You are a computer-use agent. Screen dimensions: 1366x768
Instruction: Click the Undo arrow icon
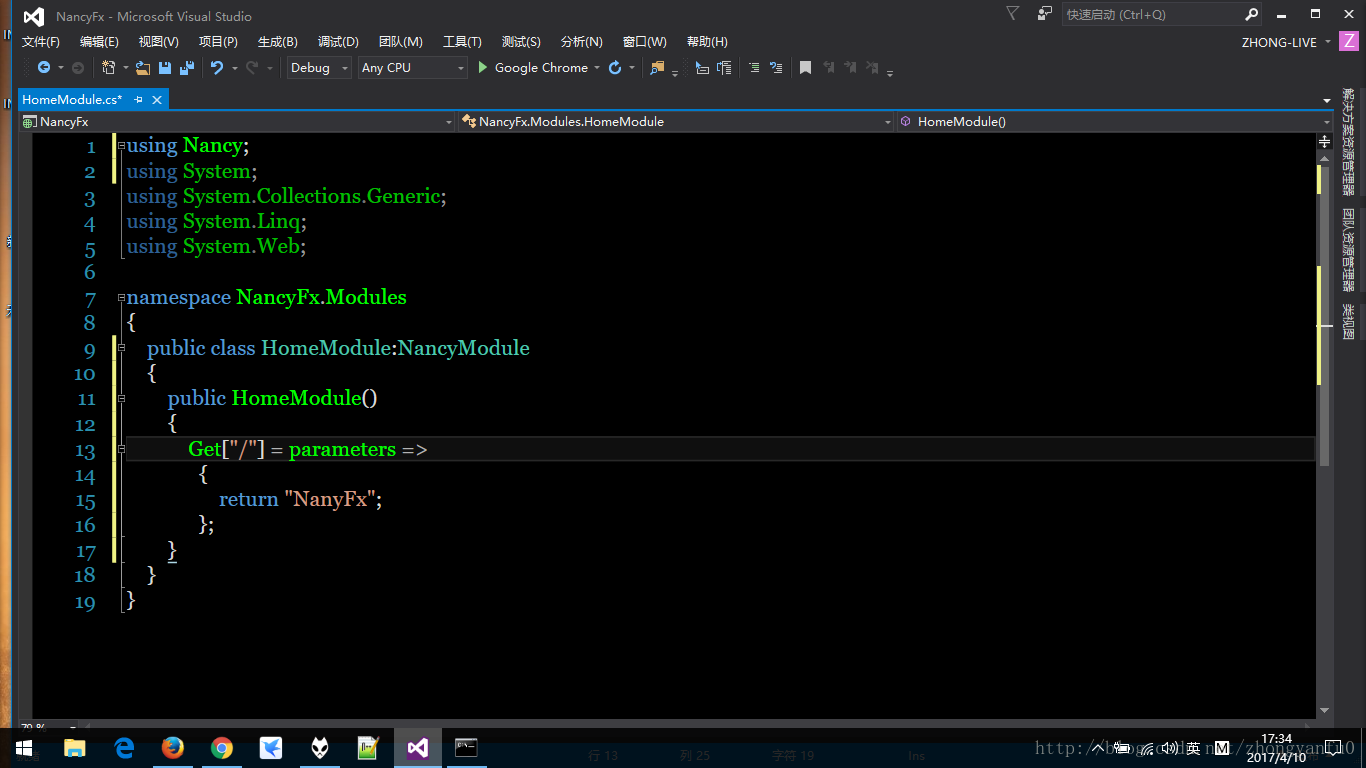click(x=216, y=68)
